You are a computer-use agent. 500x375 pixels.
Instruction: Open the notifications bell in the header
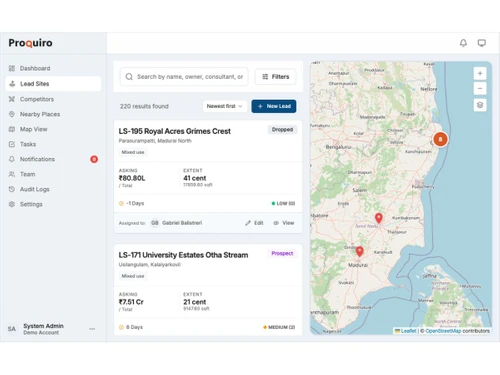[463, 43]
